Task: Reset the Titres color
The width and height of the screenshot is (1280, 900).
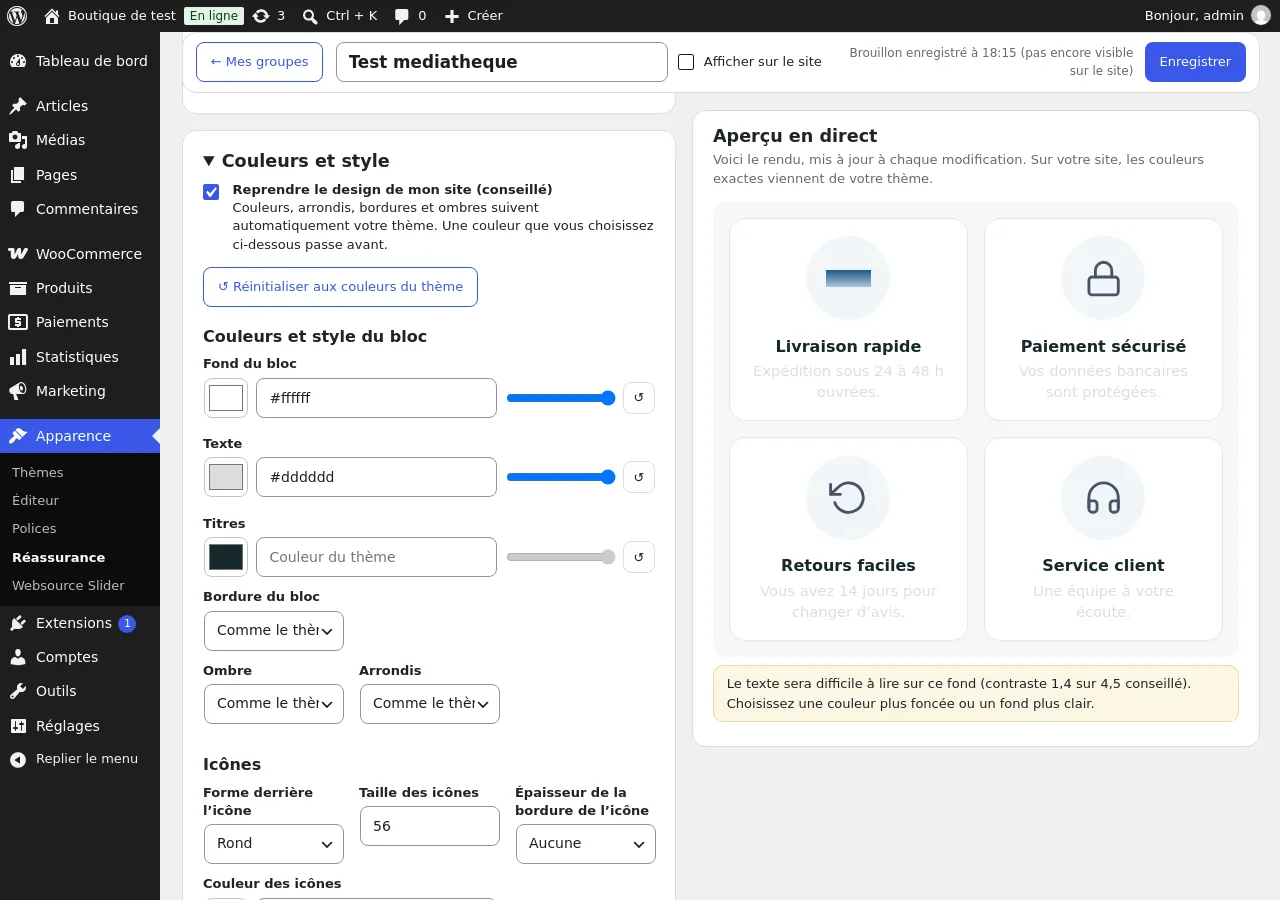Action: point(639,557)
